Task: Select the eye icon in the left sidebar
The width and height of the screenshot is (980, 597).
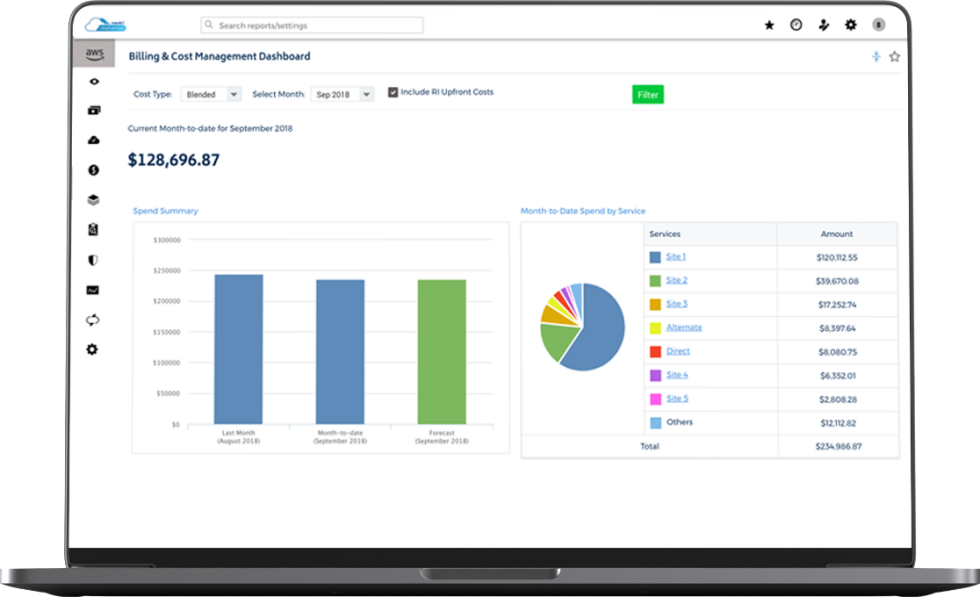Action: 93,81
